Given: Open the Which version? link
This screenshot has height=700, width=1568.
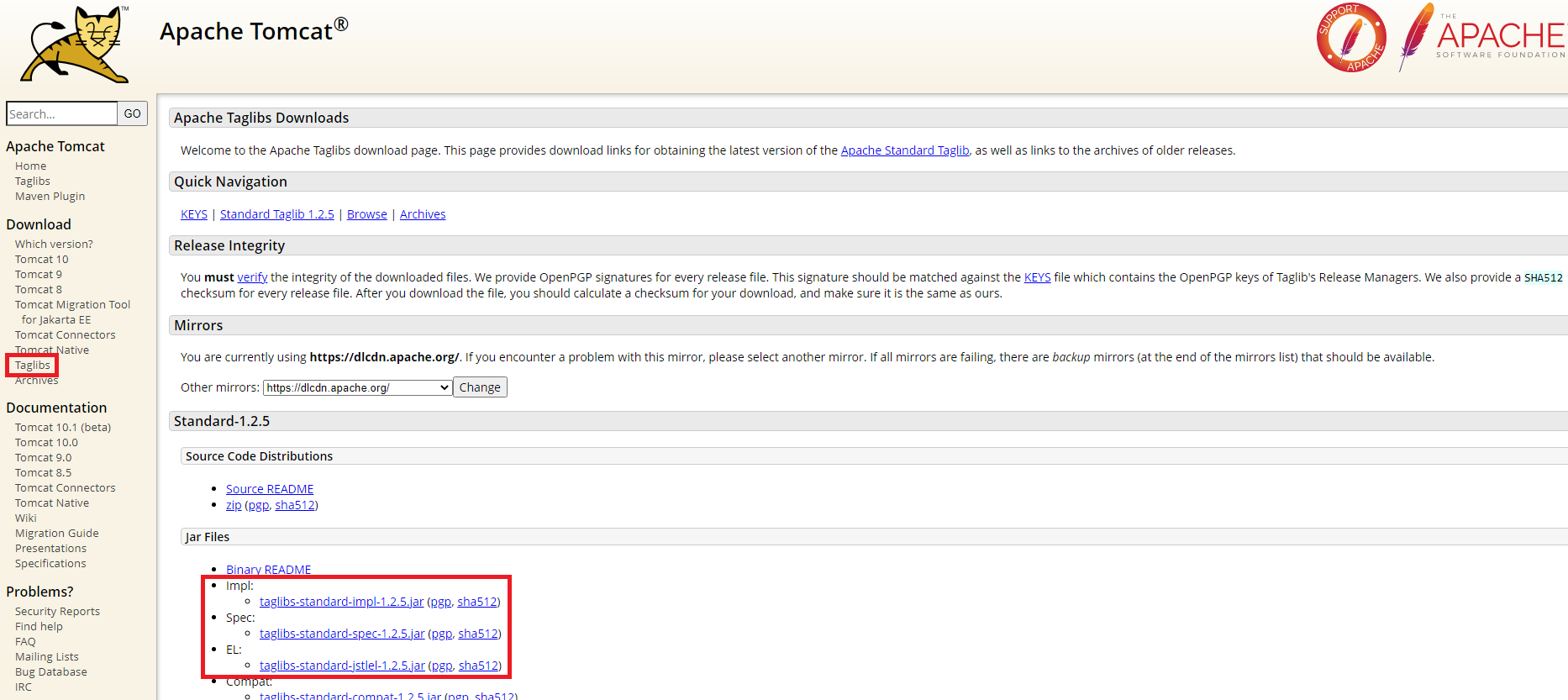Looking at the screenshot, I should coord(54,245).
